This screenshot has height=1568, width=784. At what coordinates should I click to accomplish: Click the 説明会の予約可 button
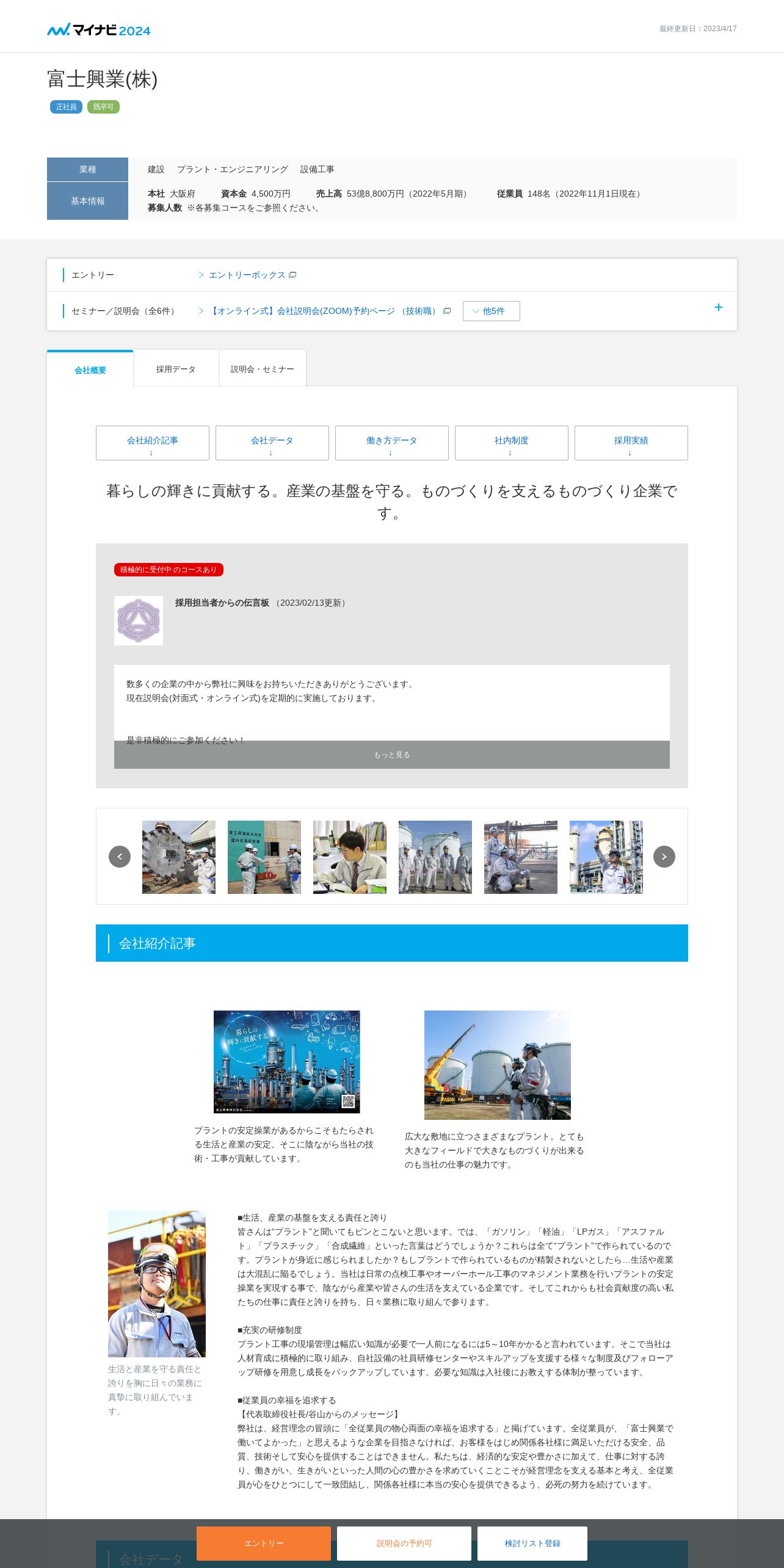(x=404, y=1543)
